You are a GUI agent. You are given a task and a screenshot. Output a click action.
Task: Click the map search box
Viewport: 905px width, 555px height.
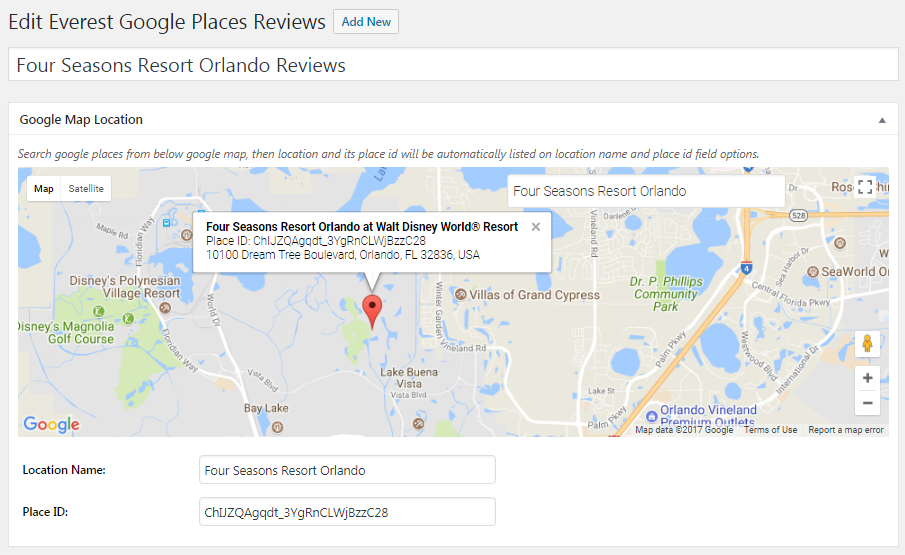coord(646,191)
